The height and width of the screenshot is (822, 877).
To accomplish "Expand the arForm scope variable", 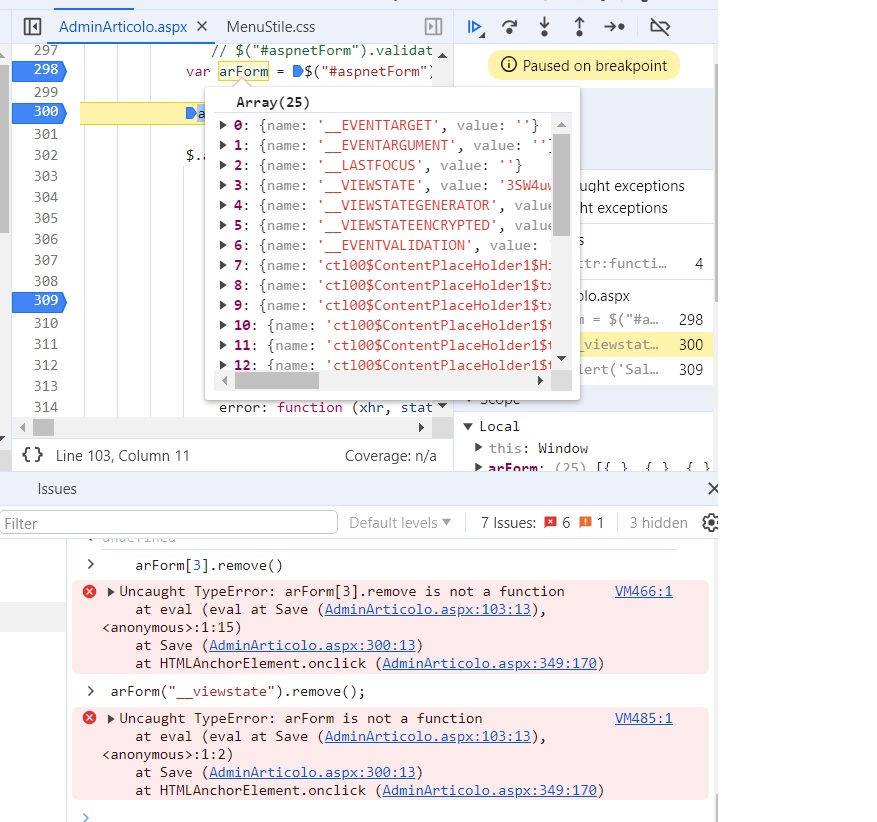I will tap(479, 467).
